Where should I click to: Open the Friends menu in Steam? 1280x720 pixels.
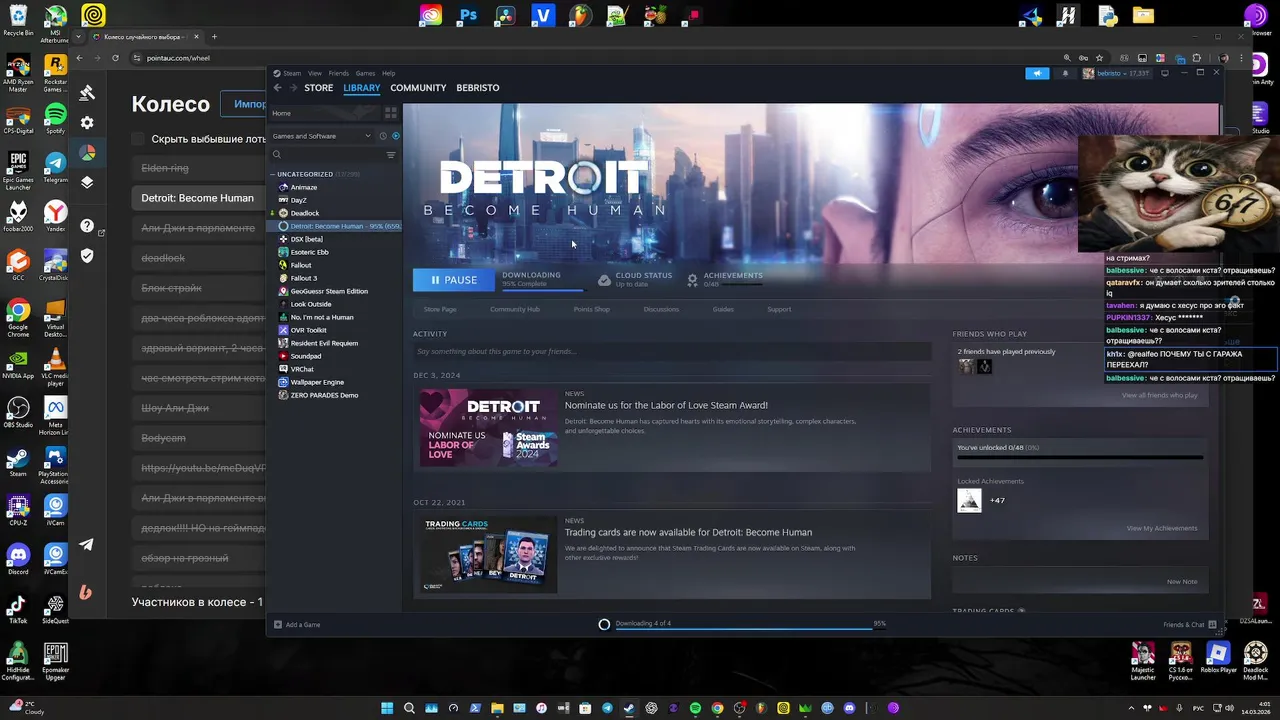(339, 73)
